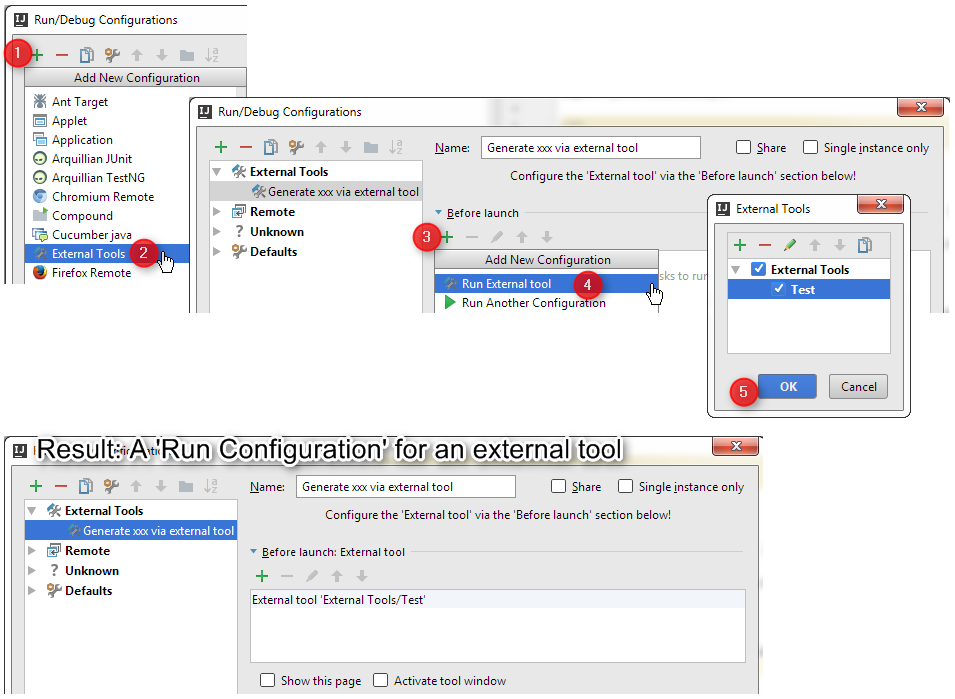
Task: Copy configuration in bottom result dialog toolbar
Action: tap(86, 486)
